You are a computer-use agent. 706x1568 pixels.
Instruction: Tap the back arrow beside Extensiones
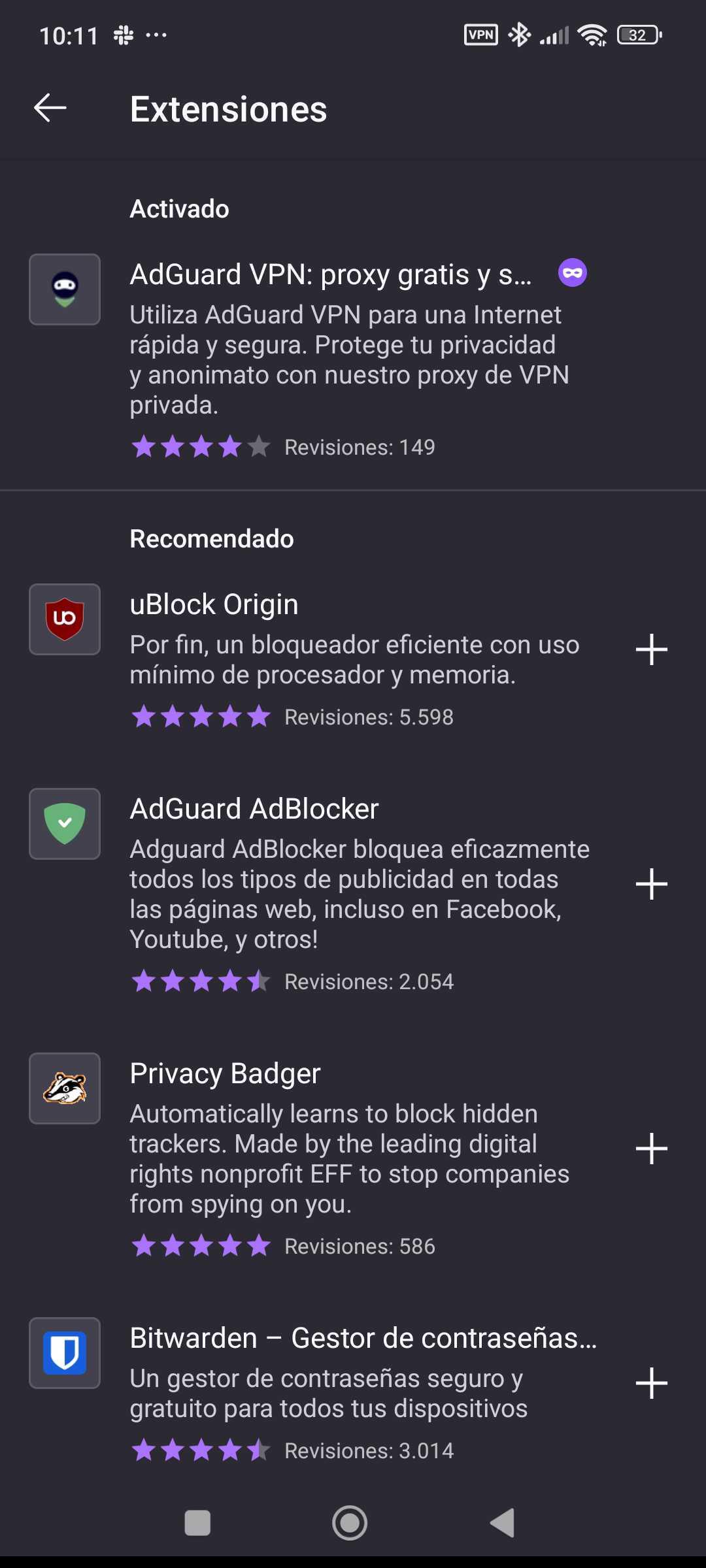tap(50, 108)
